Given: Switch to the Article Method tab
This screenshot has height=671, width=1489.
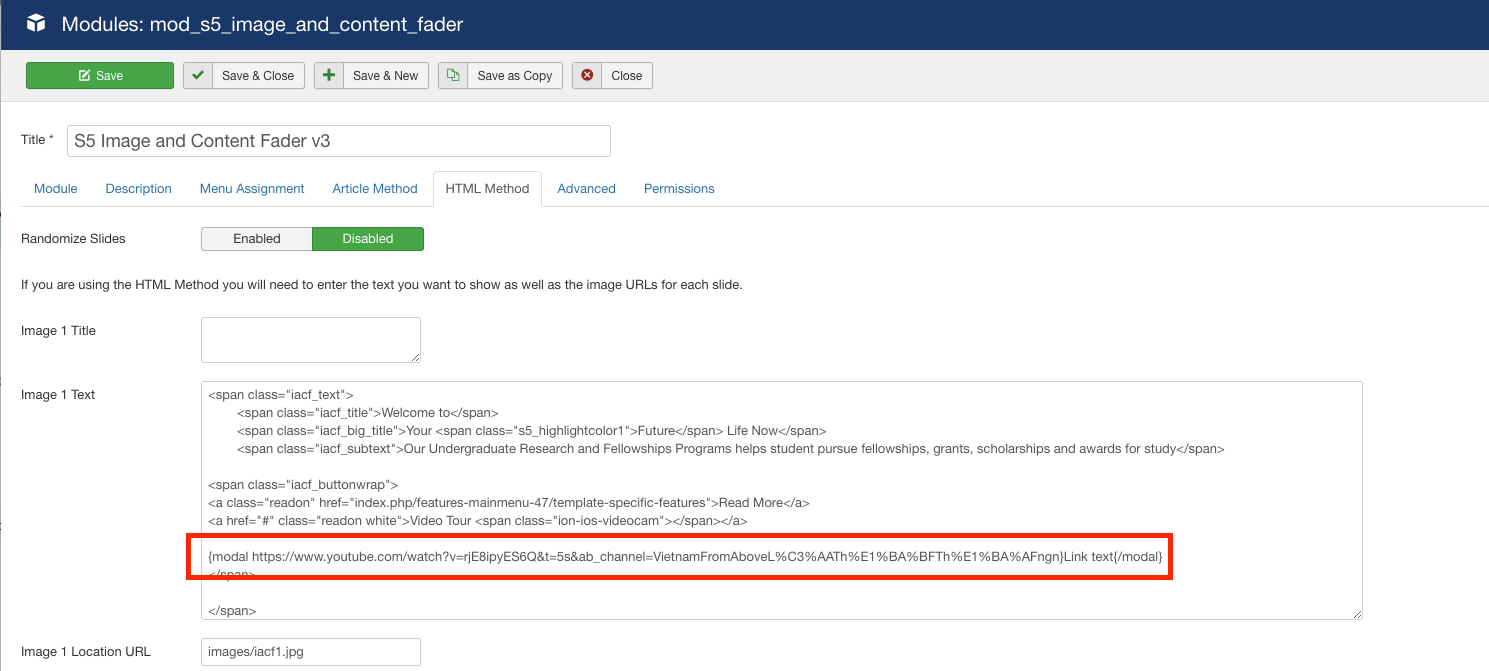Looking at the screenshot, I should (x=375, y=188).
